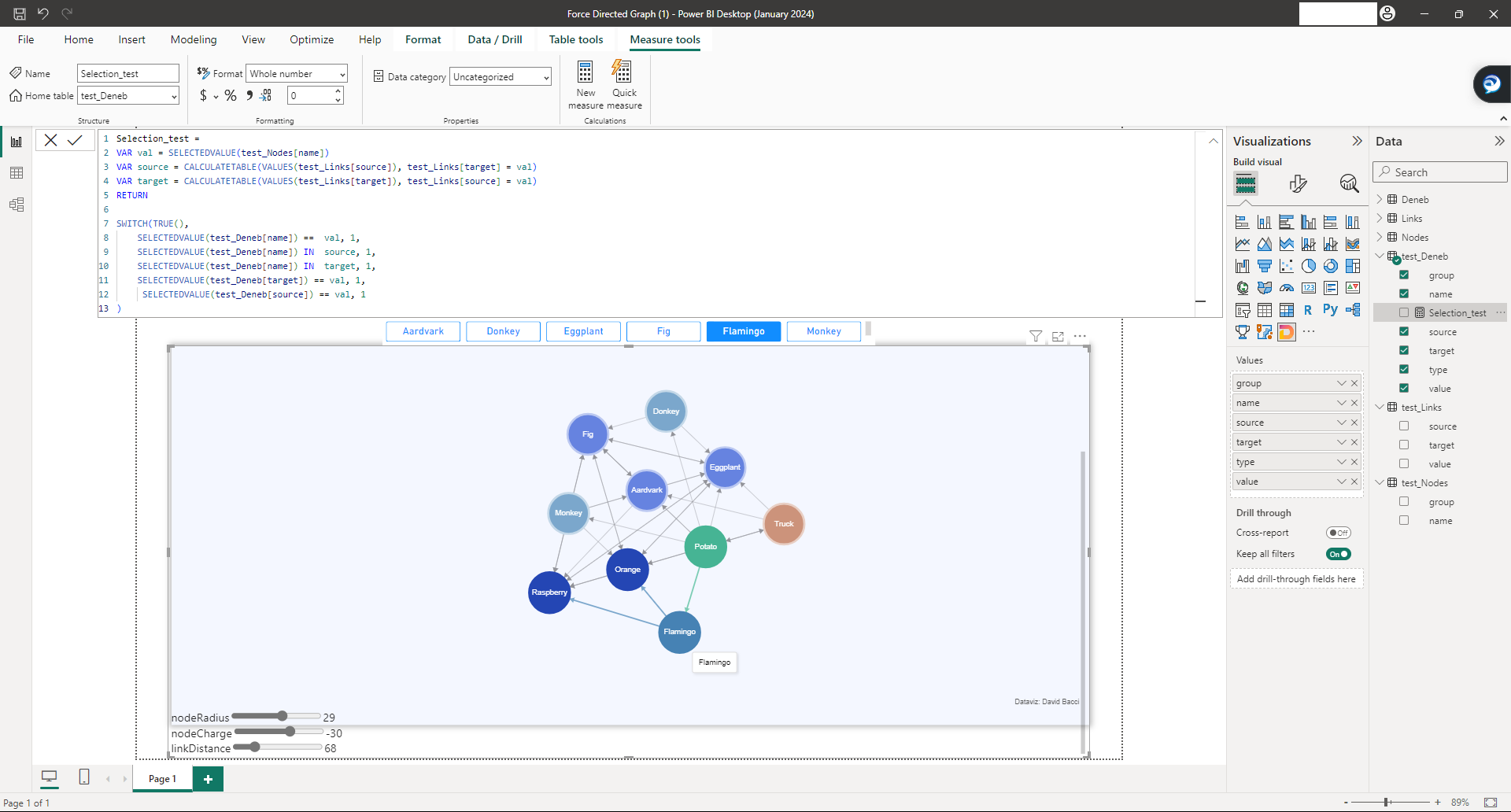Switch to the Measure tools ribbon tab
1511x812 pixels.
pyautogui.click(x=664, y=39)
